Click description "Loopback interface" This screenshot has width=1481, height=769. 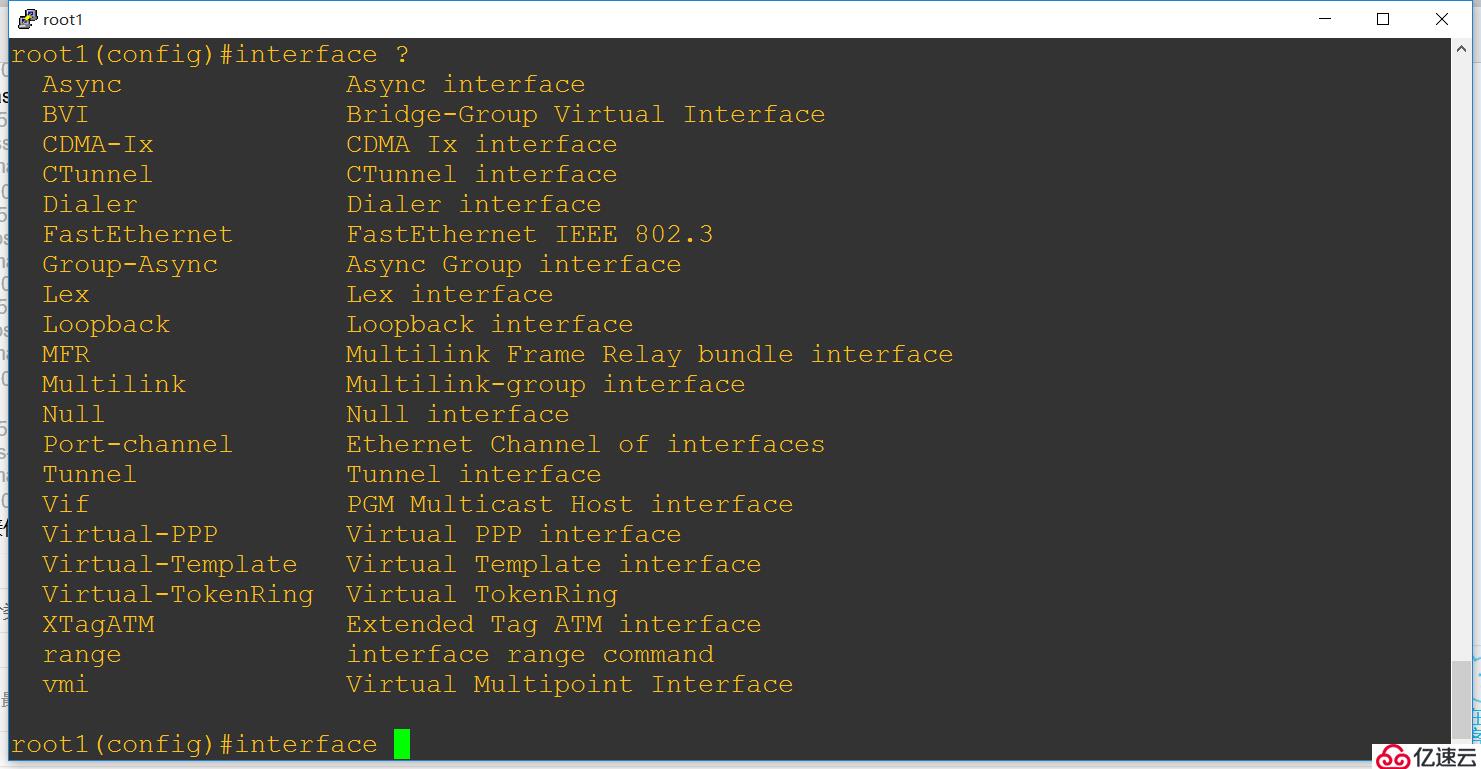490,325
